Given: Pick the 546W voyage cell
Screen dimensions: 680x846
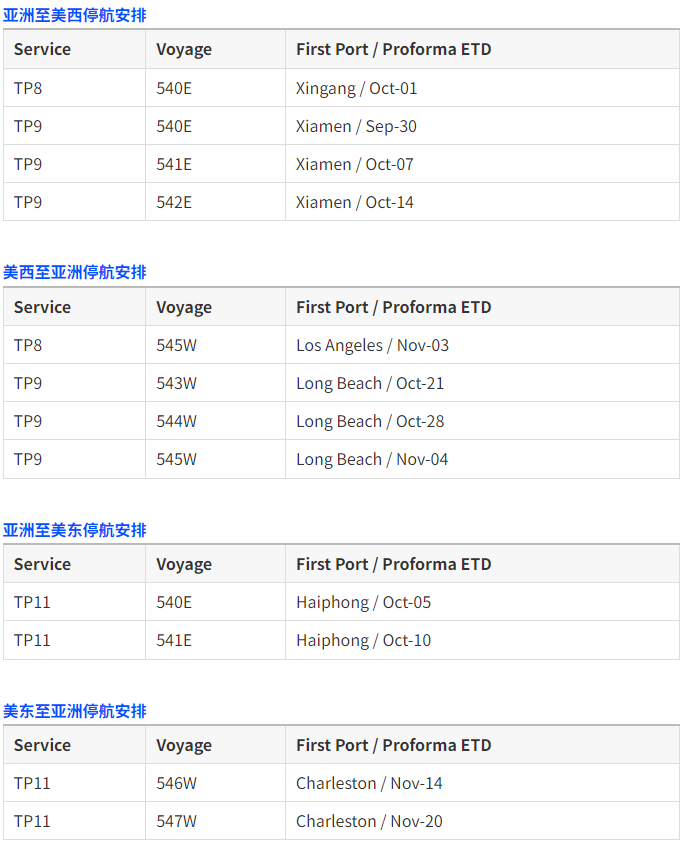Looking at the screenshot, I should [x=176, y=783].
